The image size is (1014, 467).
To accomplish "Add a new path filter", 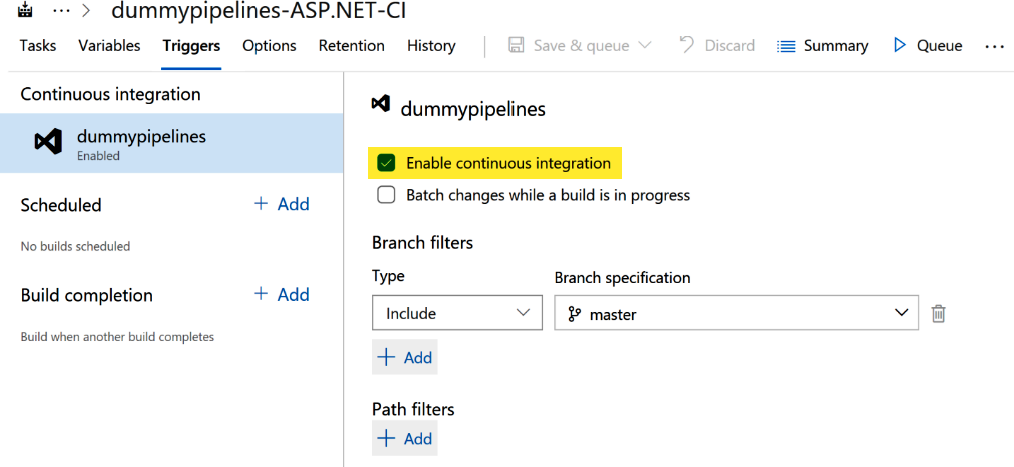I will [x=404, y=439].
